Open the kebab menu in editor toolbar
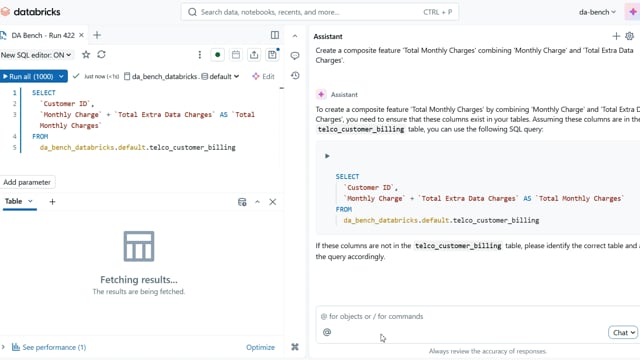Screen dimensions: 640x360 (x=200, y=55)
